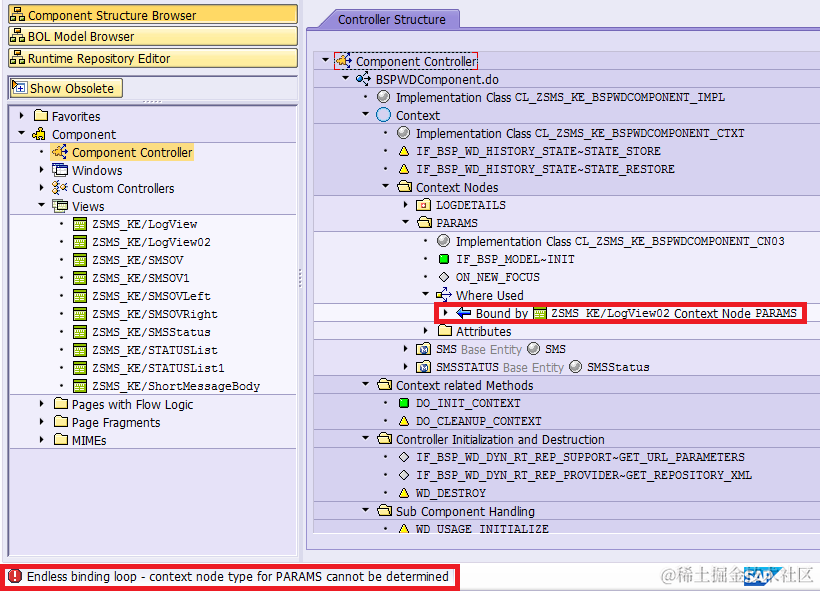Collapse the Component node in left tree
This screenshot has height=591, width=820.
coord(21,133)
